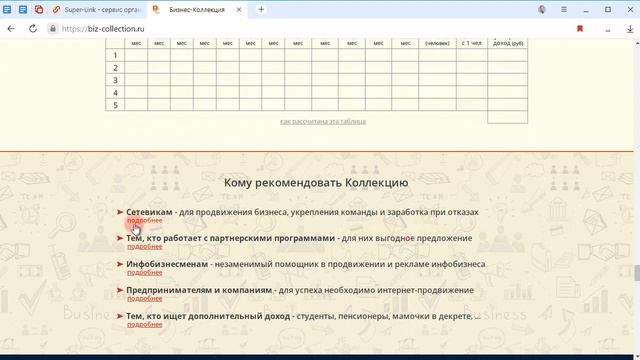
Task: Click the доход (руб) column header
Action: pos(508,43)
